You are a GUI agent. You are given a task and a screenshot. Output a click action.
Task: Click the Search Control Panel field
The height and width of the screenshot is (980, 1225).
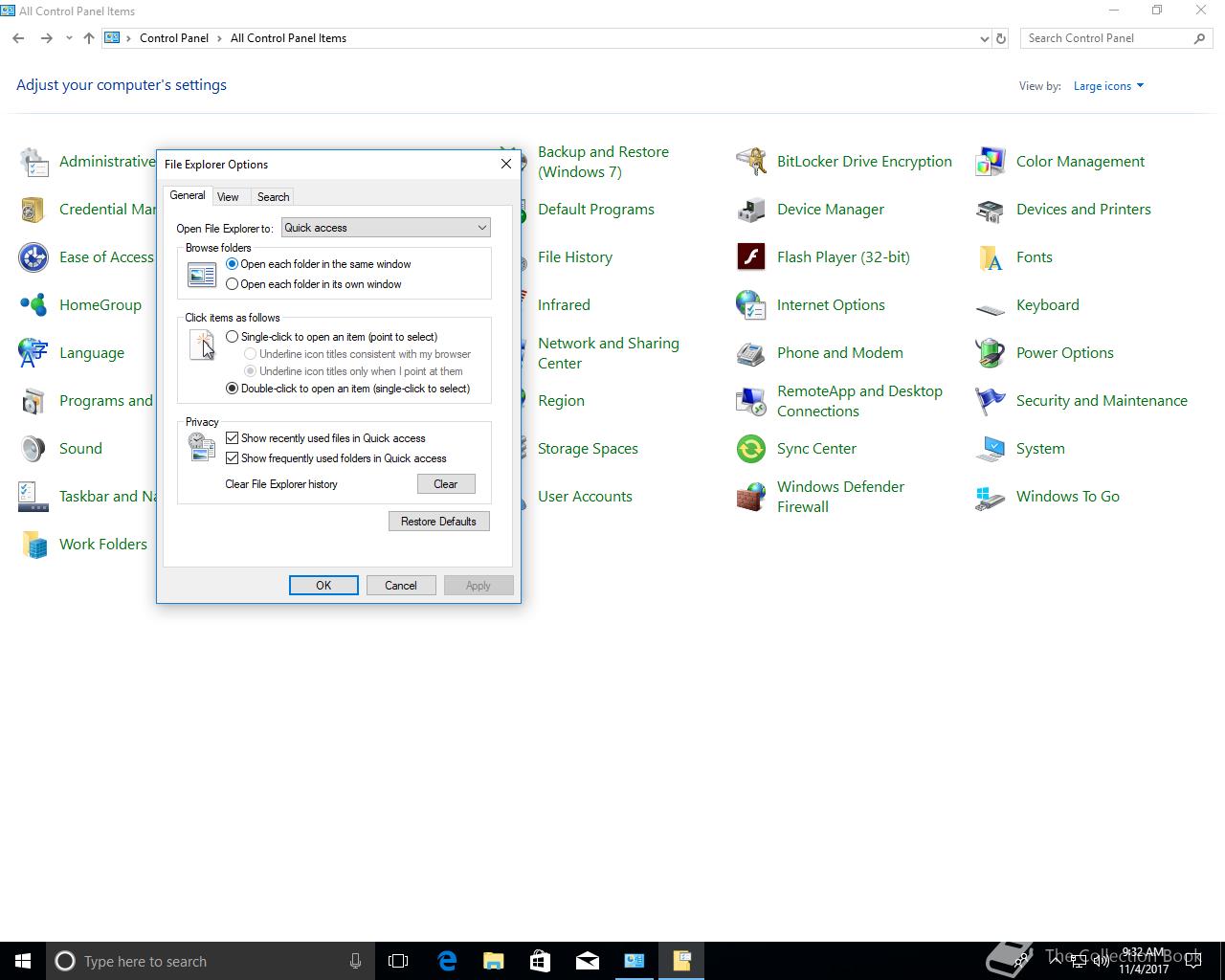click(1107, 38)
